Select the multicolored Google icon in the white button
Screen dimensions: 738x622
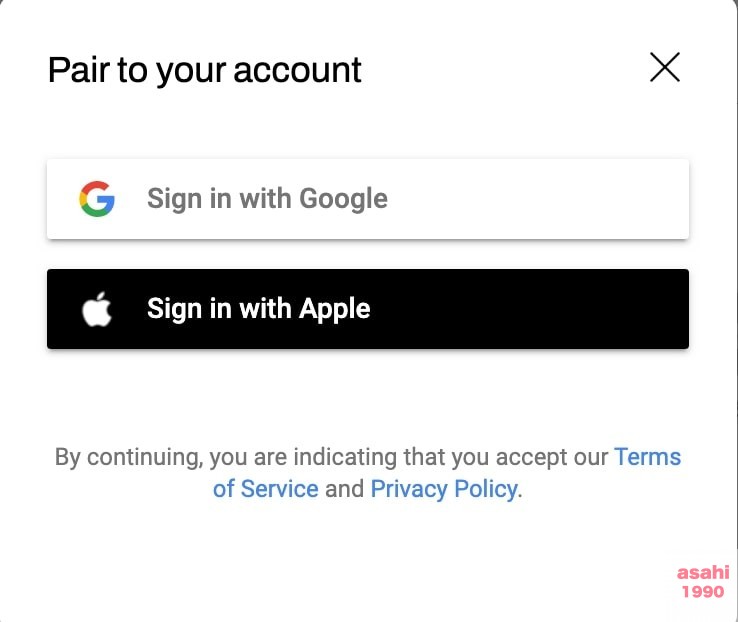tap(97, 199)
